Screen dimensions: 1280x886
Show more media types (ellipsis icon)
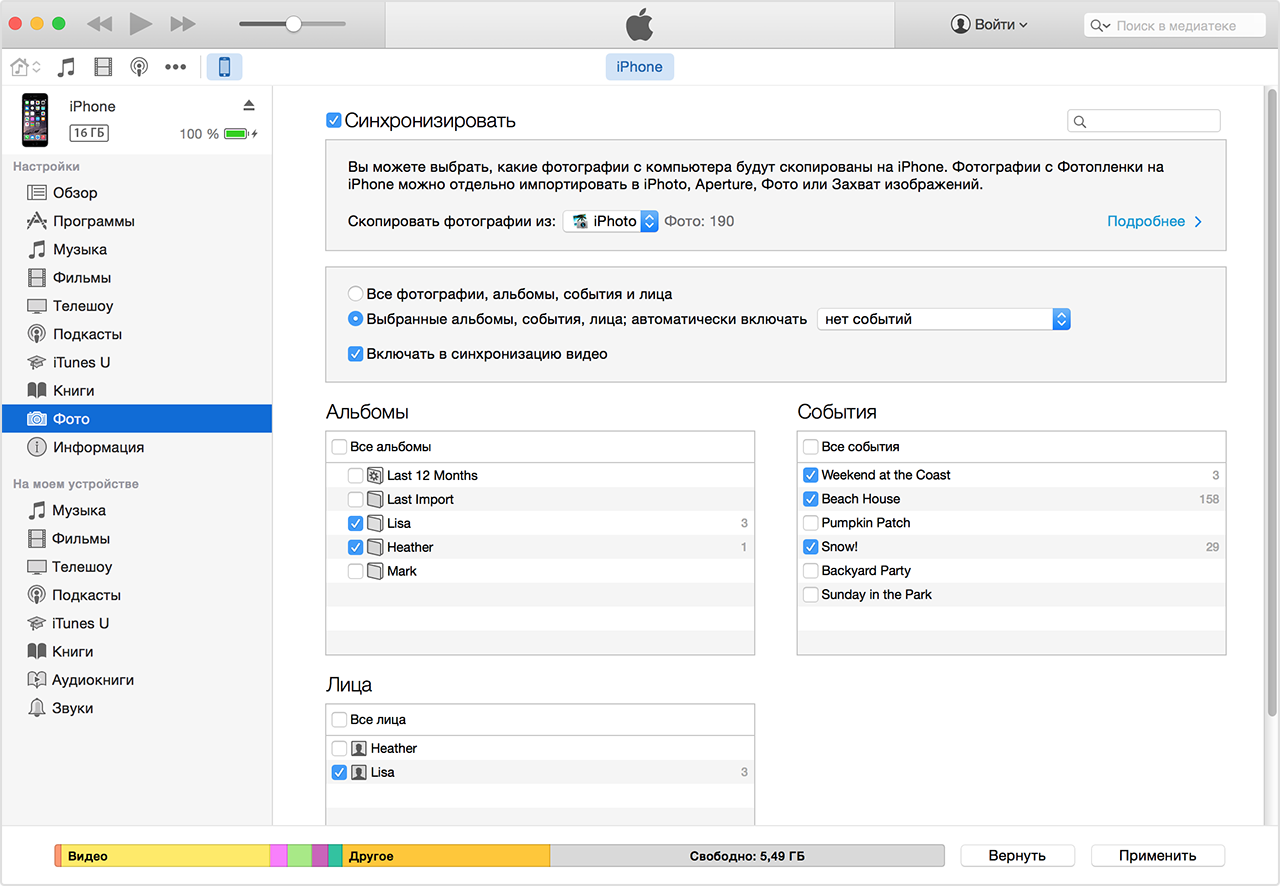tap(176, 67)
